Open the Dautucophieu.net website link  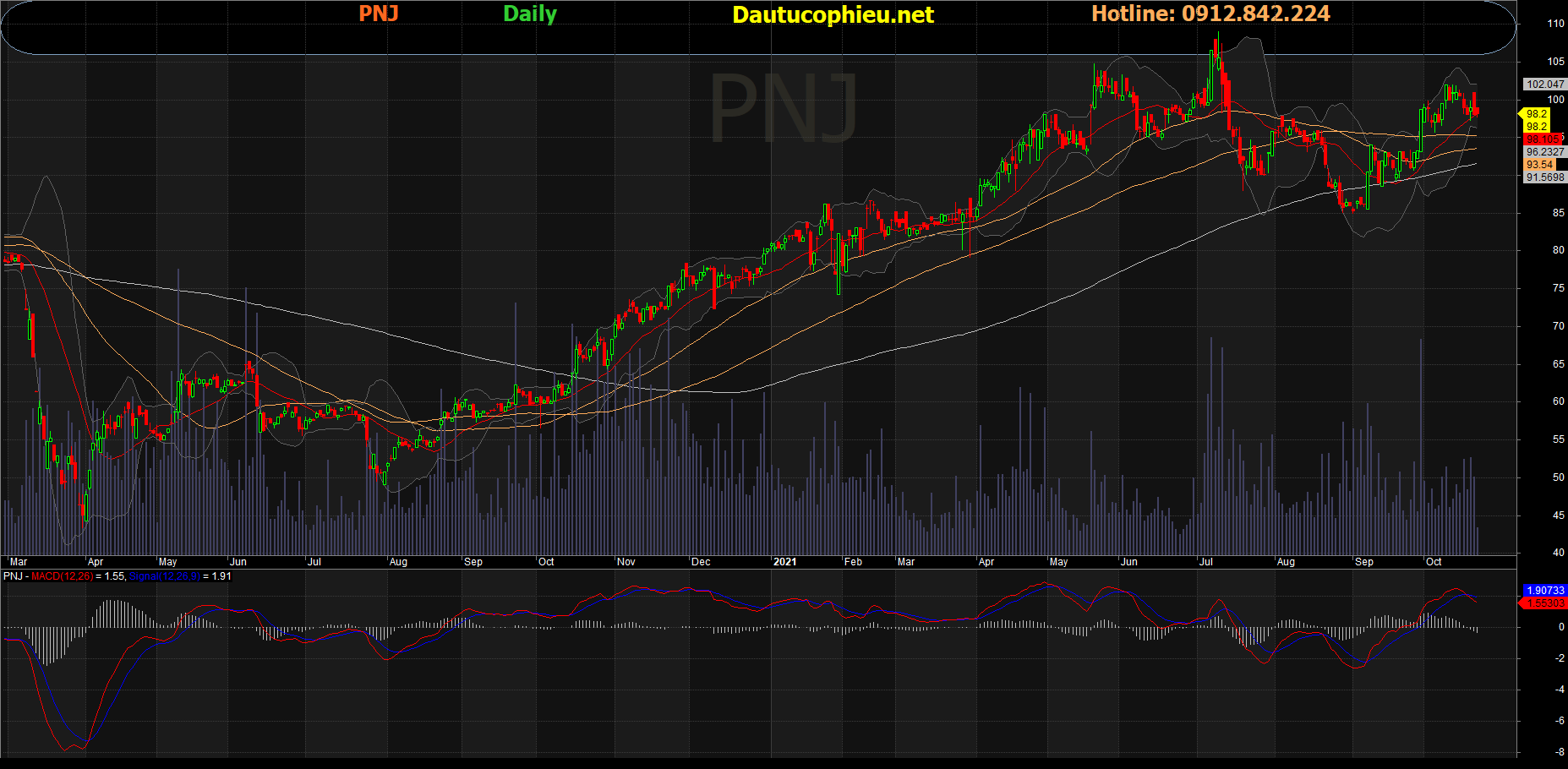pos(833,14)
